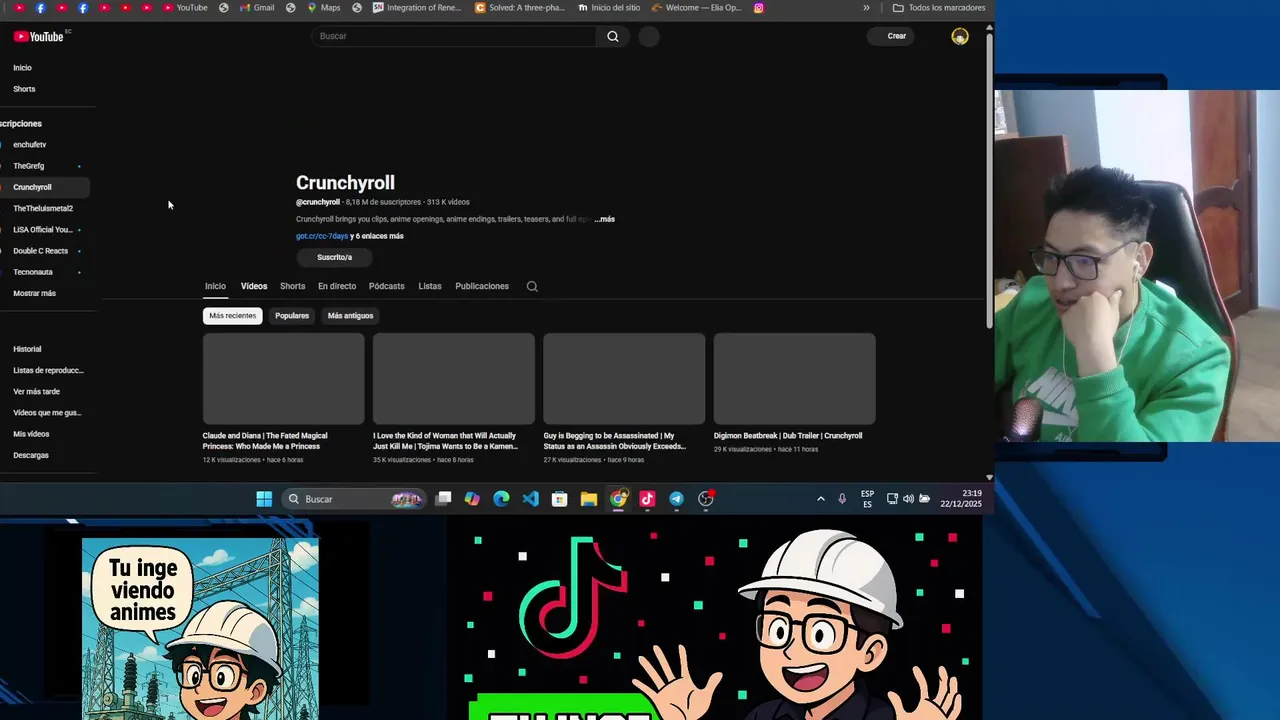Open the Copilot taskbar icon

[472, 499]
